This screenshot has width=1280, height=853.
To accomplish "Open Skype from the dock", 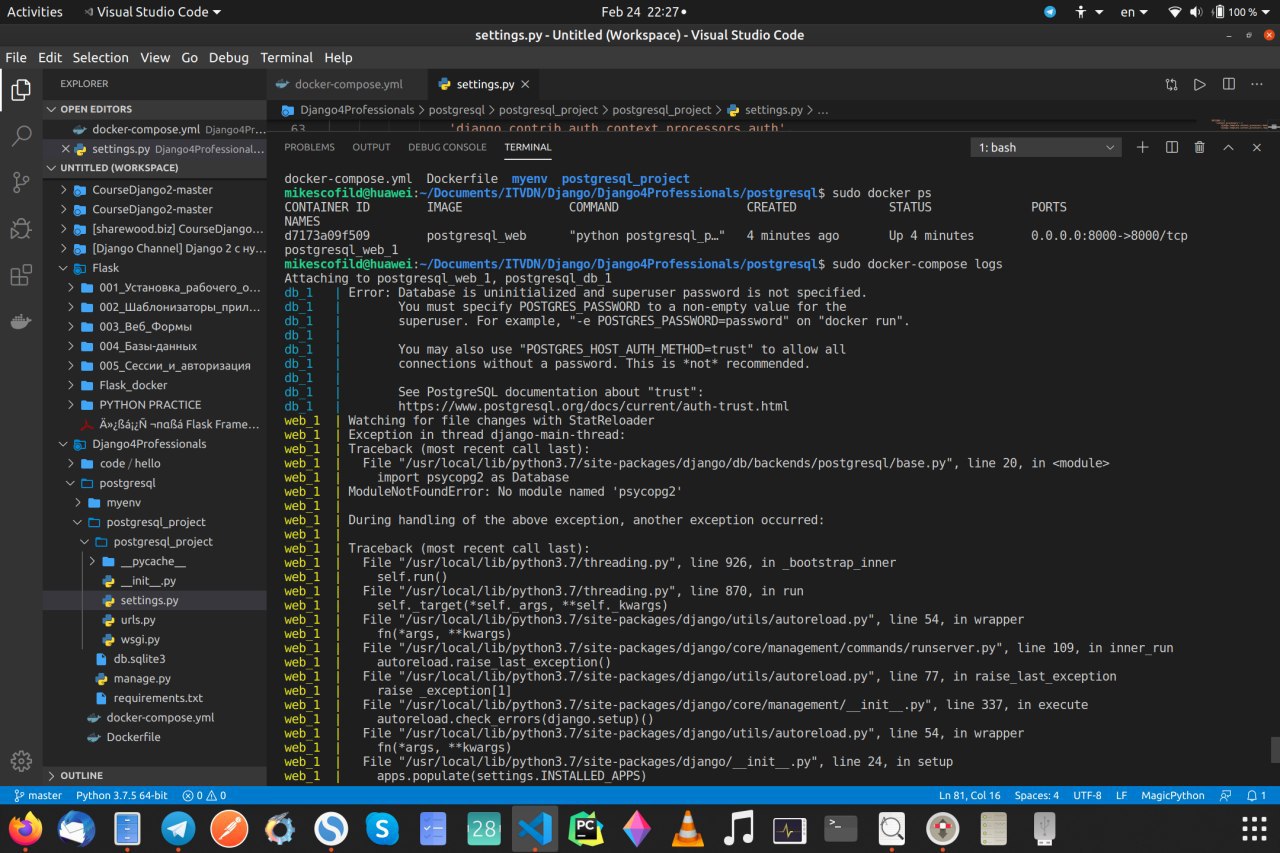I will tap(382, 827).
